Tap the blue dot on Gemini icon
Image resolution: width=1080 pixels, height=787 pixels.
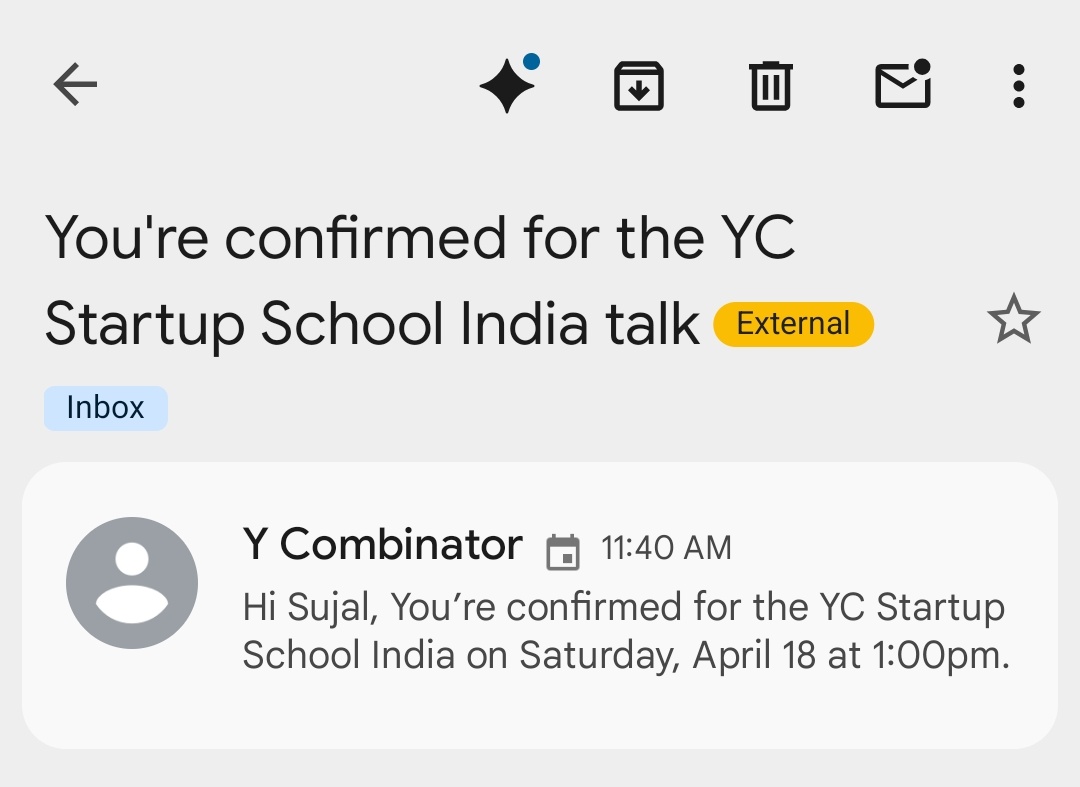click(531, 62)
